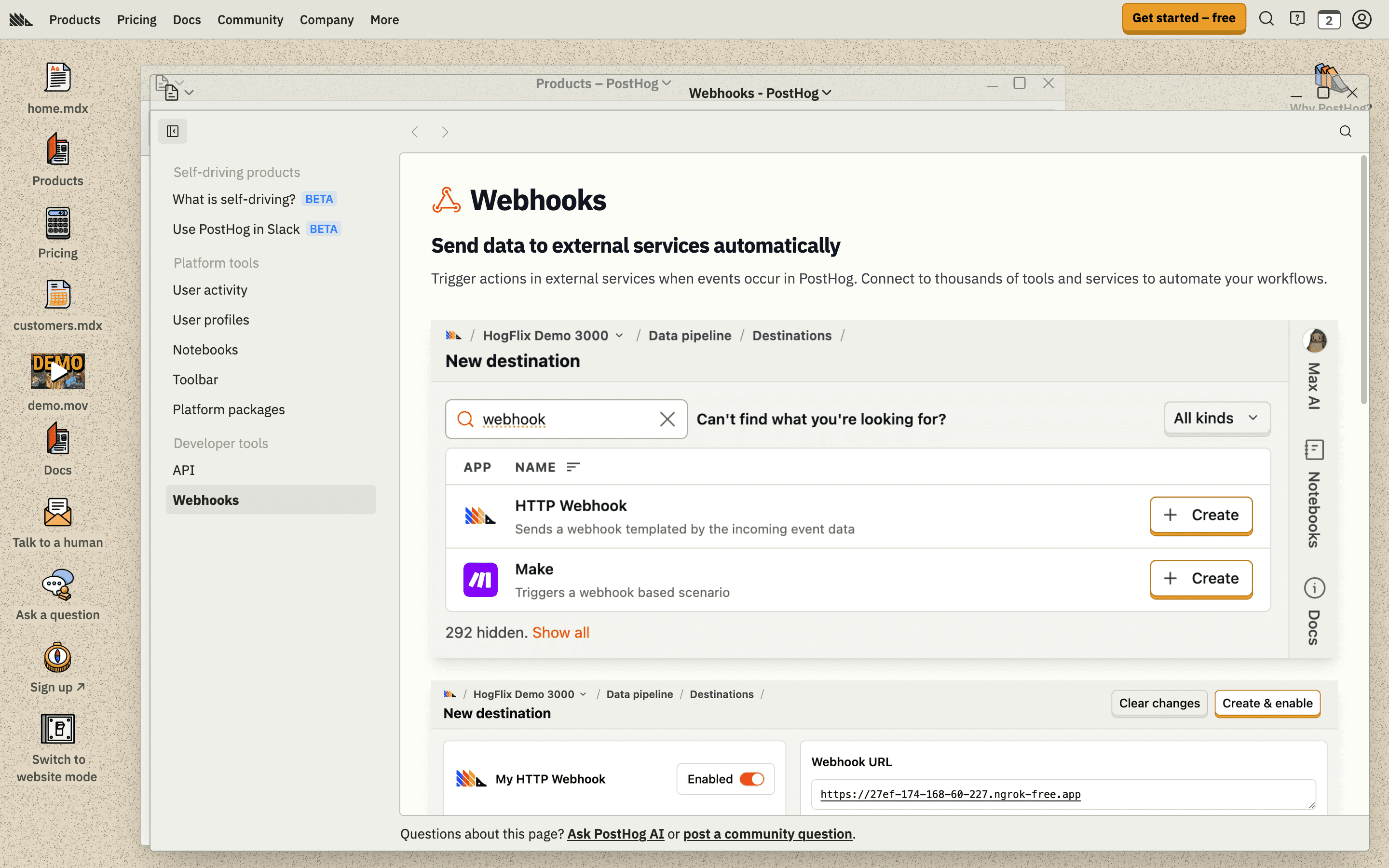Click the Get started – free button
The height and width of the screenshot is (868, 1389).
click(1184, 18)
